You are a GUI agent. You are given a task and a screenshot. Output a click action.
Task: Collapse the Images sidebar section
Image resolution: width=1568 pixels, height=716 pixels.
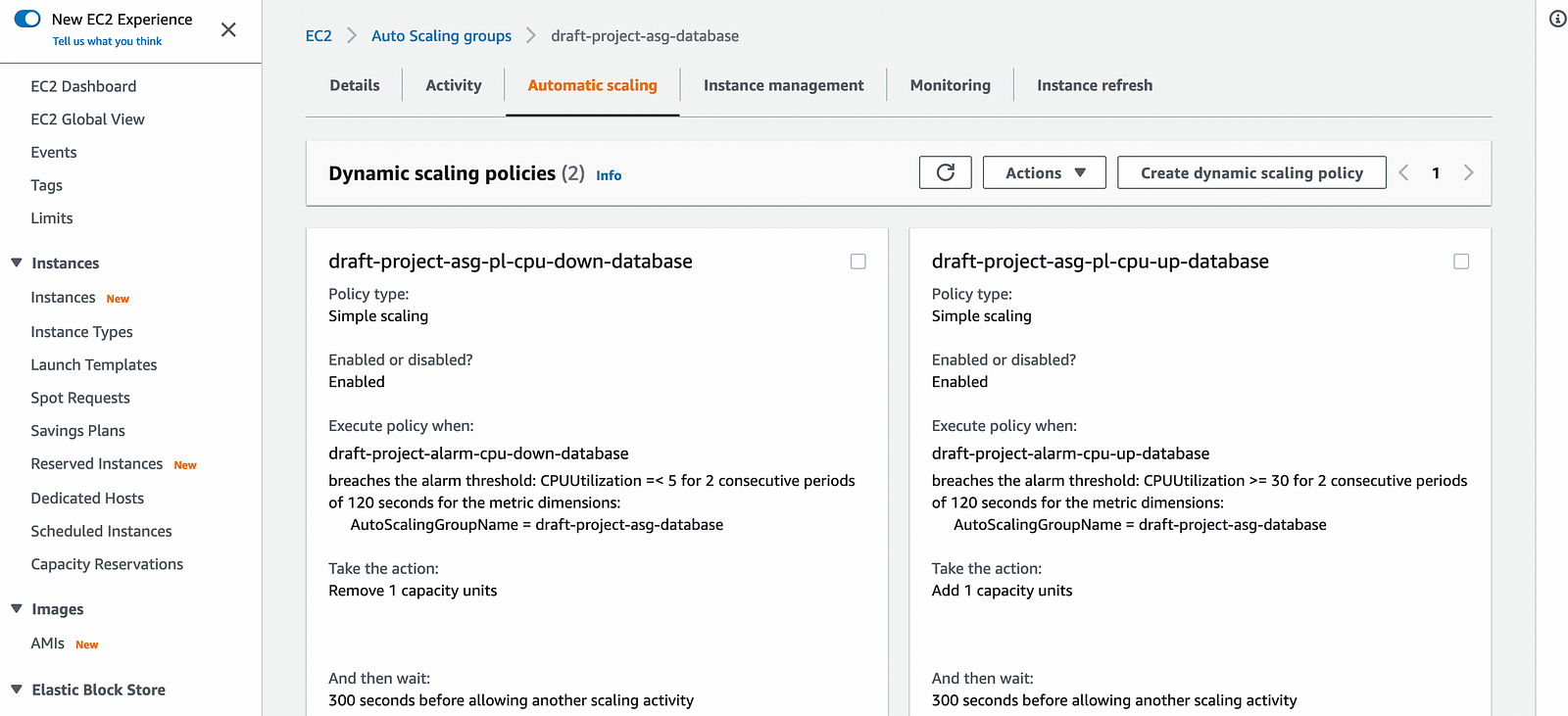coord(17,608)
